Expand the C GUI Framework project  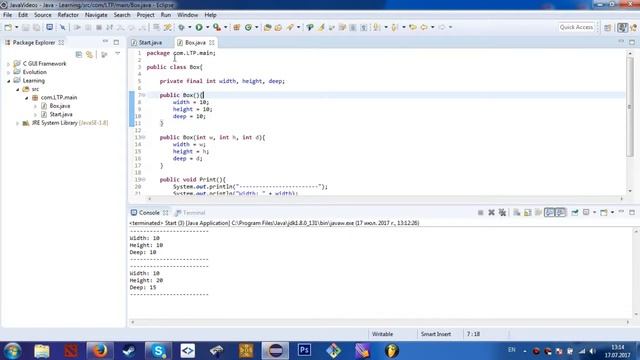[9, 64]
